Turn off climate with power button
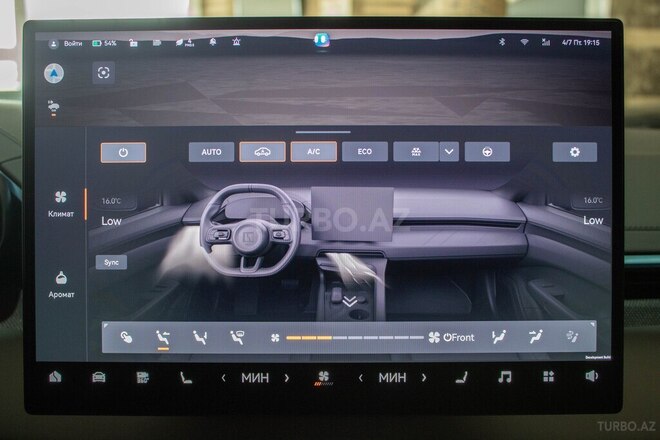 click(123, 152)
